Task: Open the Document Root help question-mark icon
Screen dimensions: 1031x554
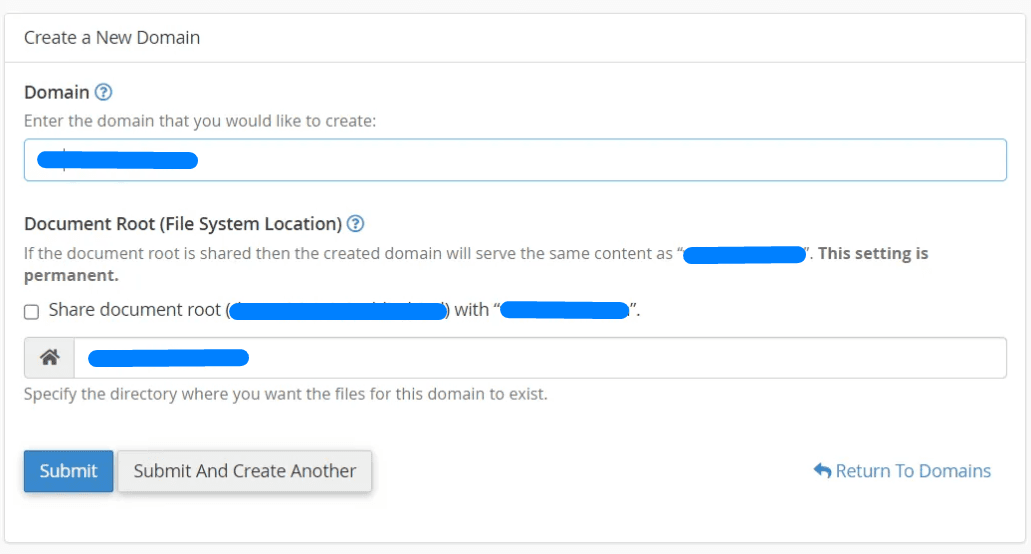Action: click(x=355, y=224)
